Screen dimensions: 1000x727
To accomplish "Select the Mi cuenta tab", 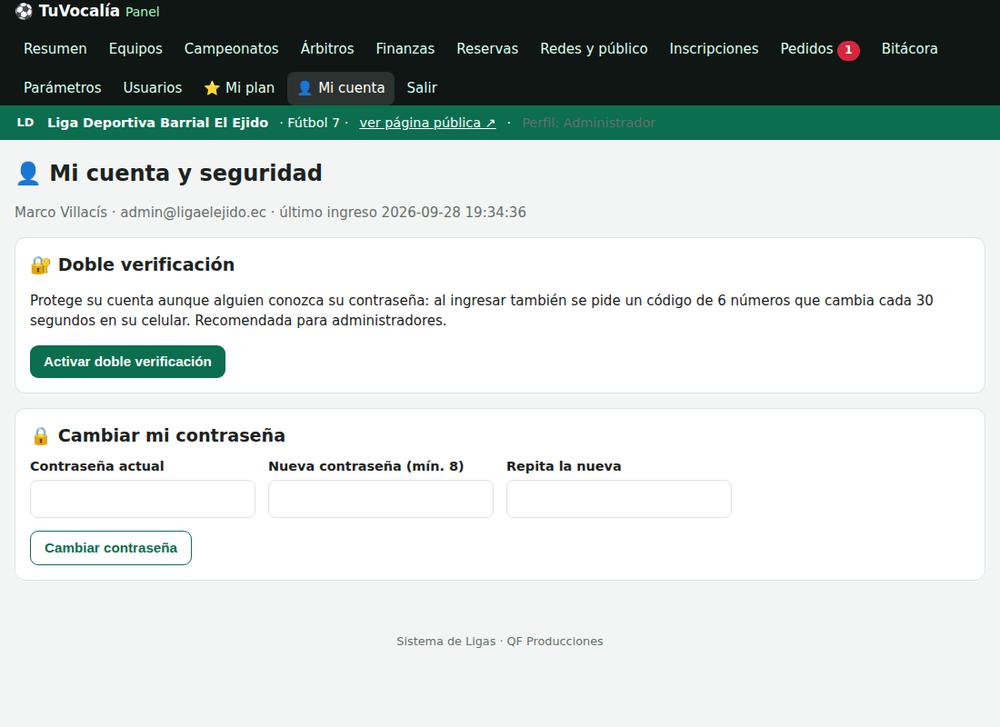I will click(x=341, y=87).
